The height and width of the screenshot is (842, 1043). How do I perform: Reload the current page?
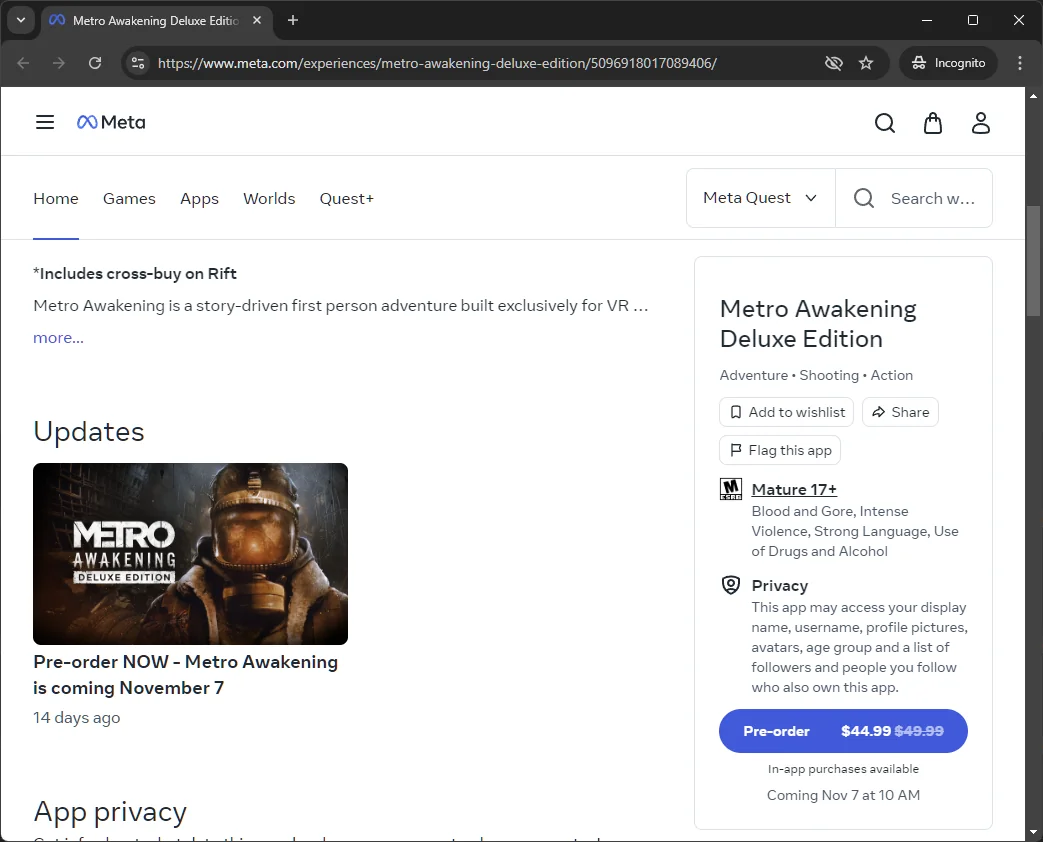click(95, 63)
